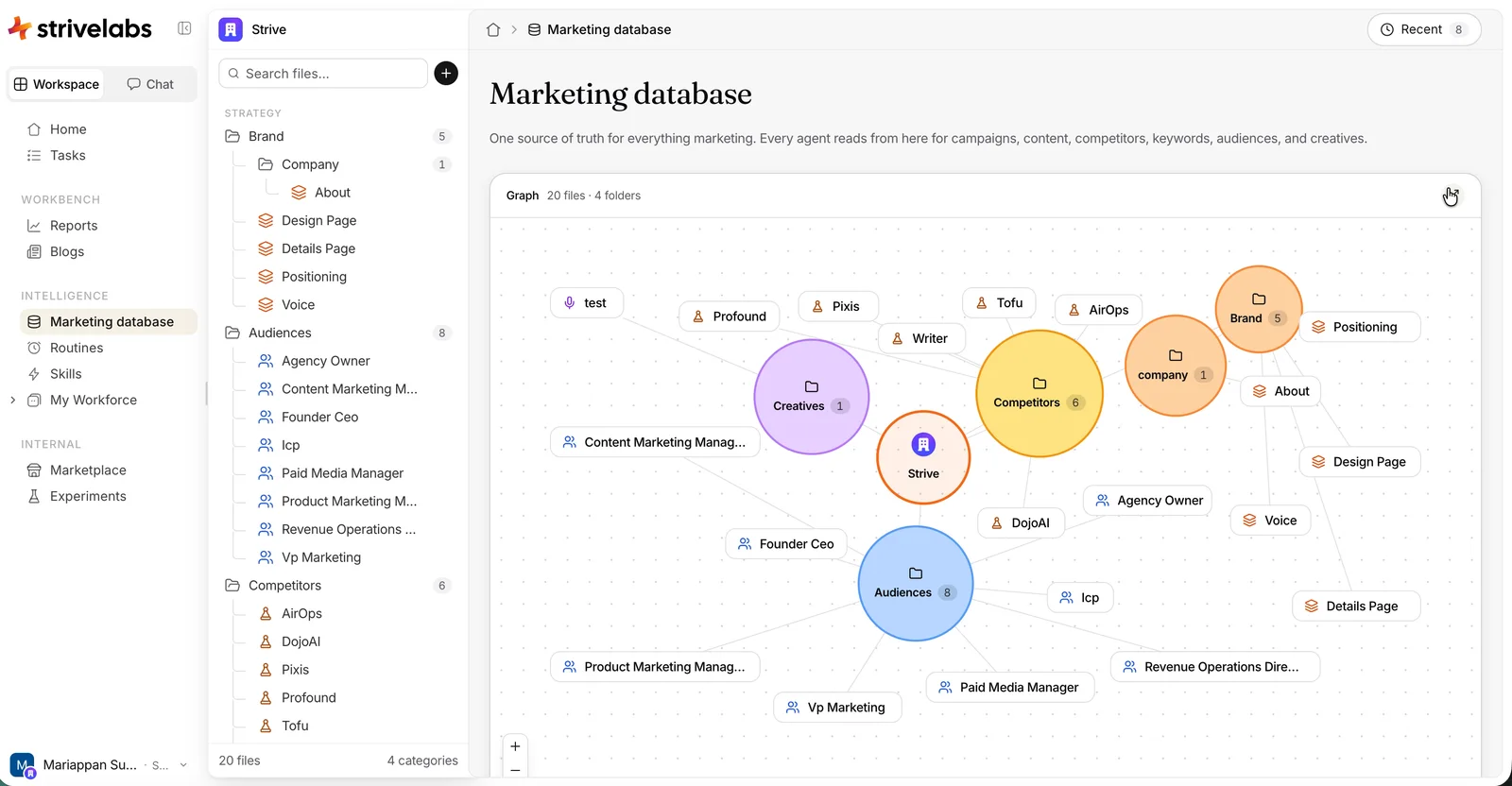Select the Writer node in graph
The image size is (1512, 786).
[x=921, y=338]
